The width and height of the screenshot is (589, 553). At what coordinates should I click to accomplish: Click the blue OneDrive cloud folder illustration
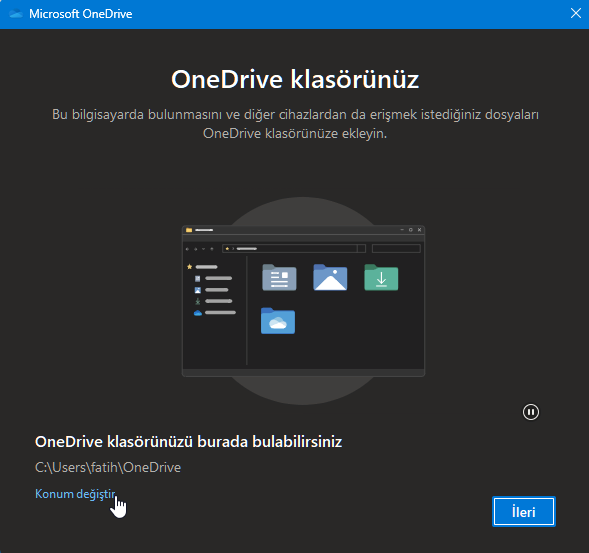pos(278,320)
